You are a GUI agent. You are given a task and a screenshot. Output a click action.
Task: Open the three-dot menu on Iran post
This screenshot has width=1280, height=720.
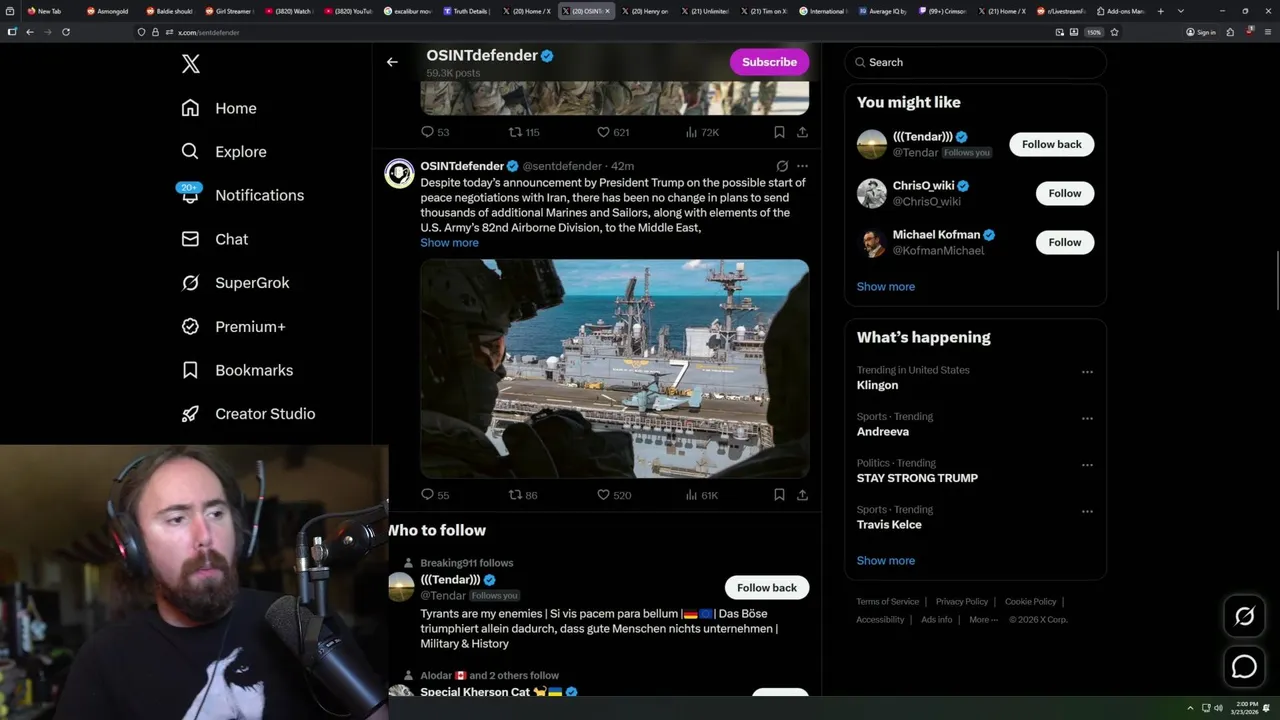(x=802, y=166)
